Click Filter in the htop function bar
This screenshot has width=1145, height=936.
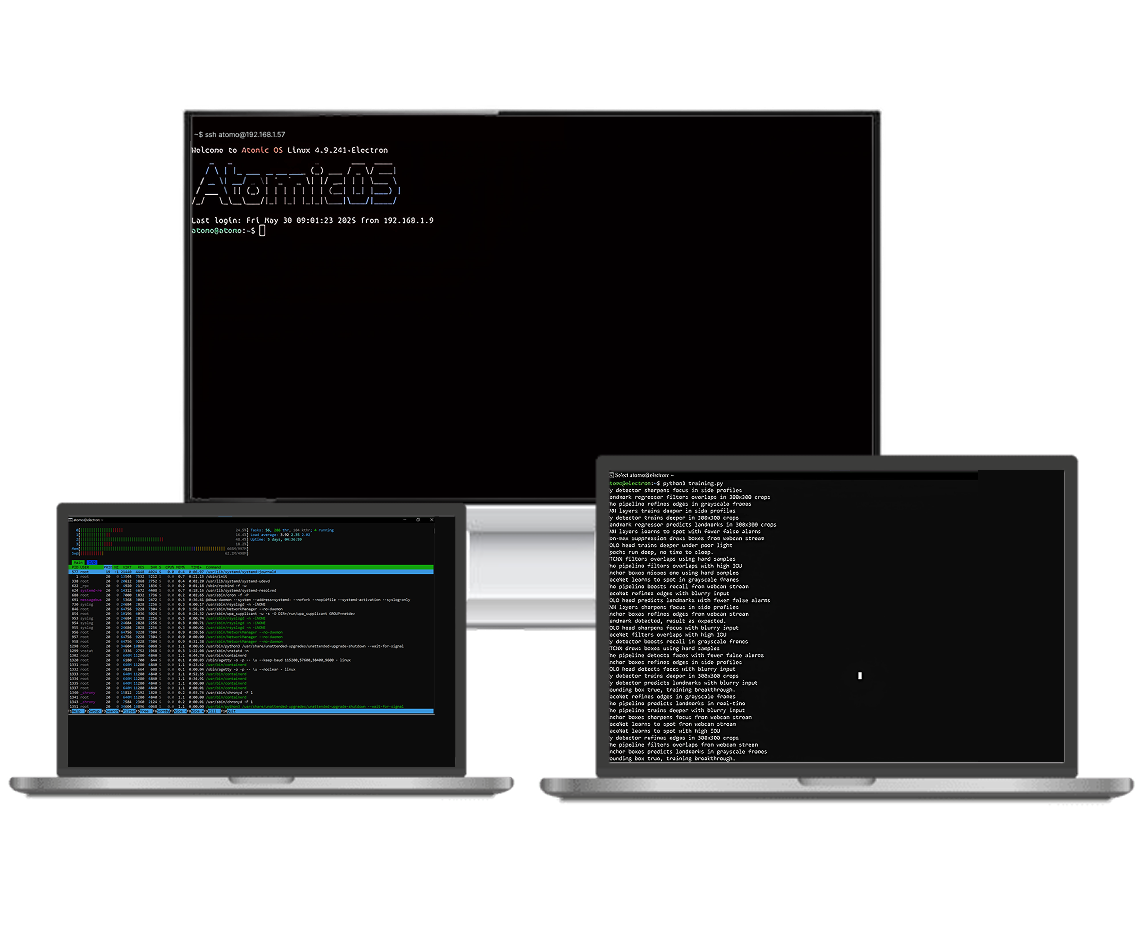pyautogui.click(x=129, y=712)
